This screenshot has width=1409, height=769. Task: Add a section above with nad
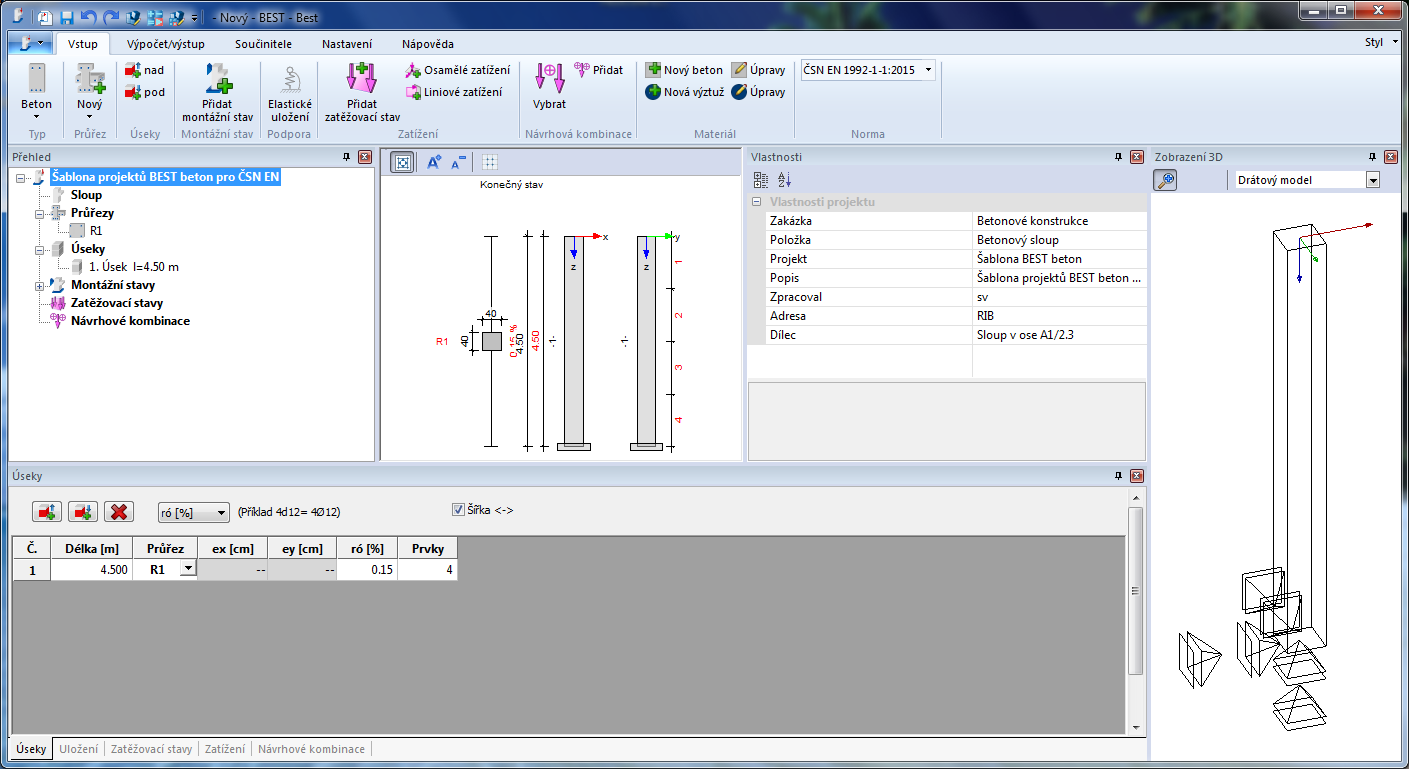145,70
